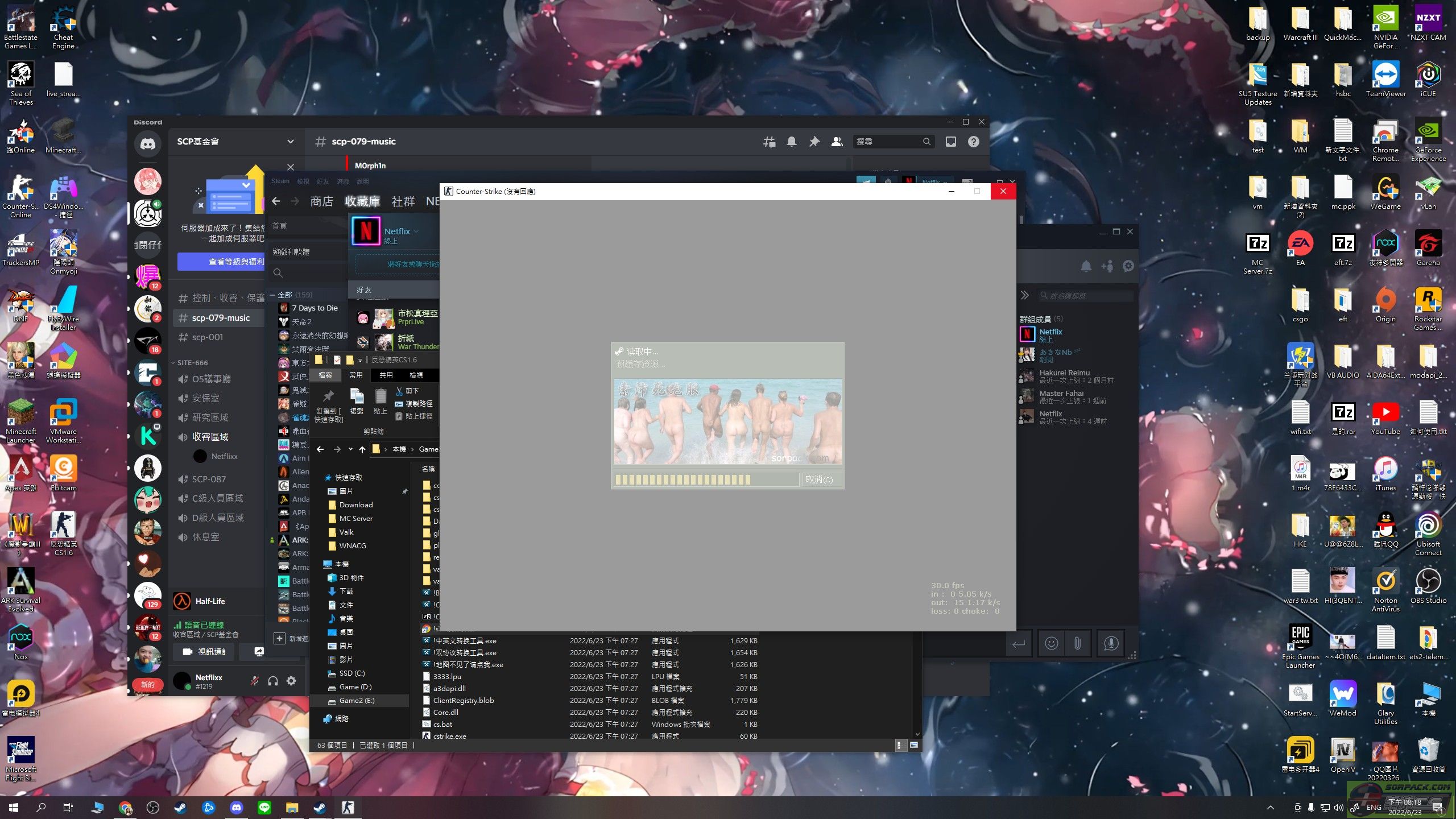Click Discord search input field
1456x819 pixels.
[887, 142]
